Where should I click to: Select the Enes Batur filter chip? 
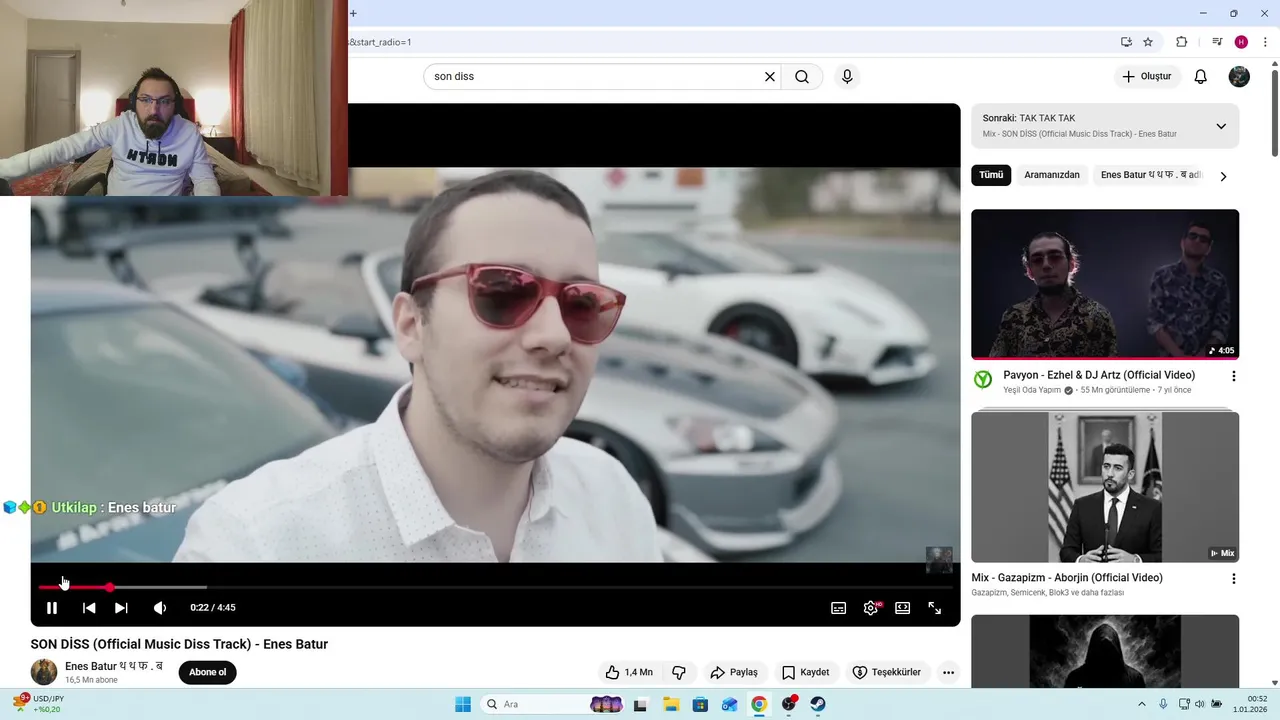(1150, 175)
